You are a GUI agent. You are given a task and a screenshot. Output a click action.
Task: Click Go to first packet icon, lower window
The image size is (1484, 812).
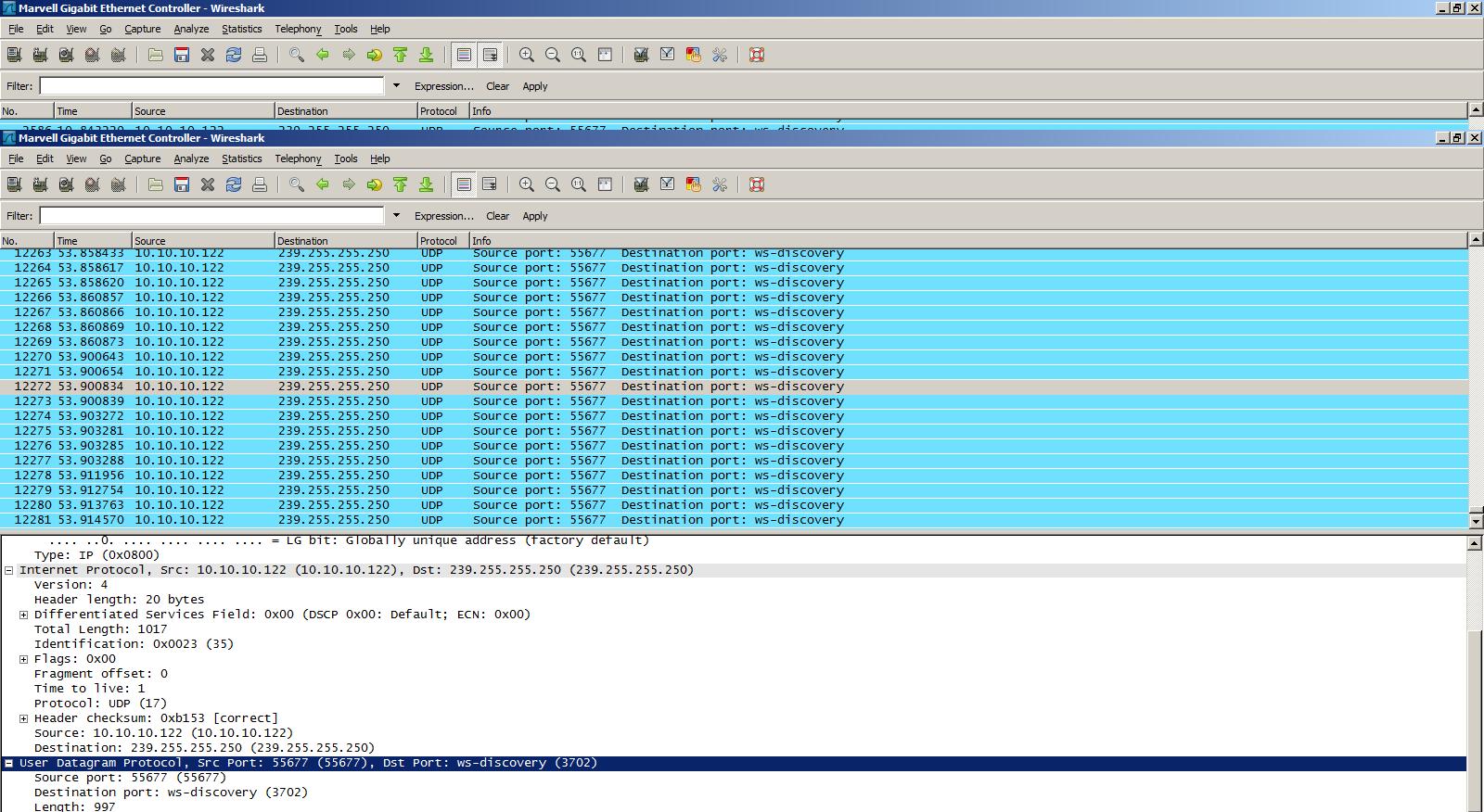pyautogui.click(x=401, y=184)
